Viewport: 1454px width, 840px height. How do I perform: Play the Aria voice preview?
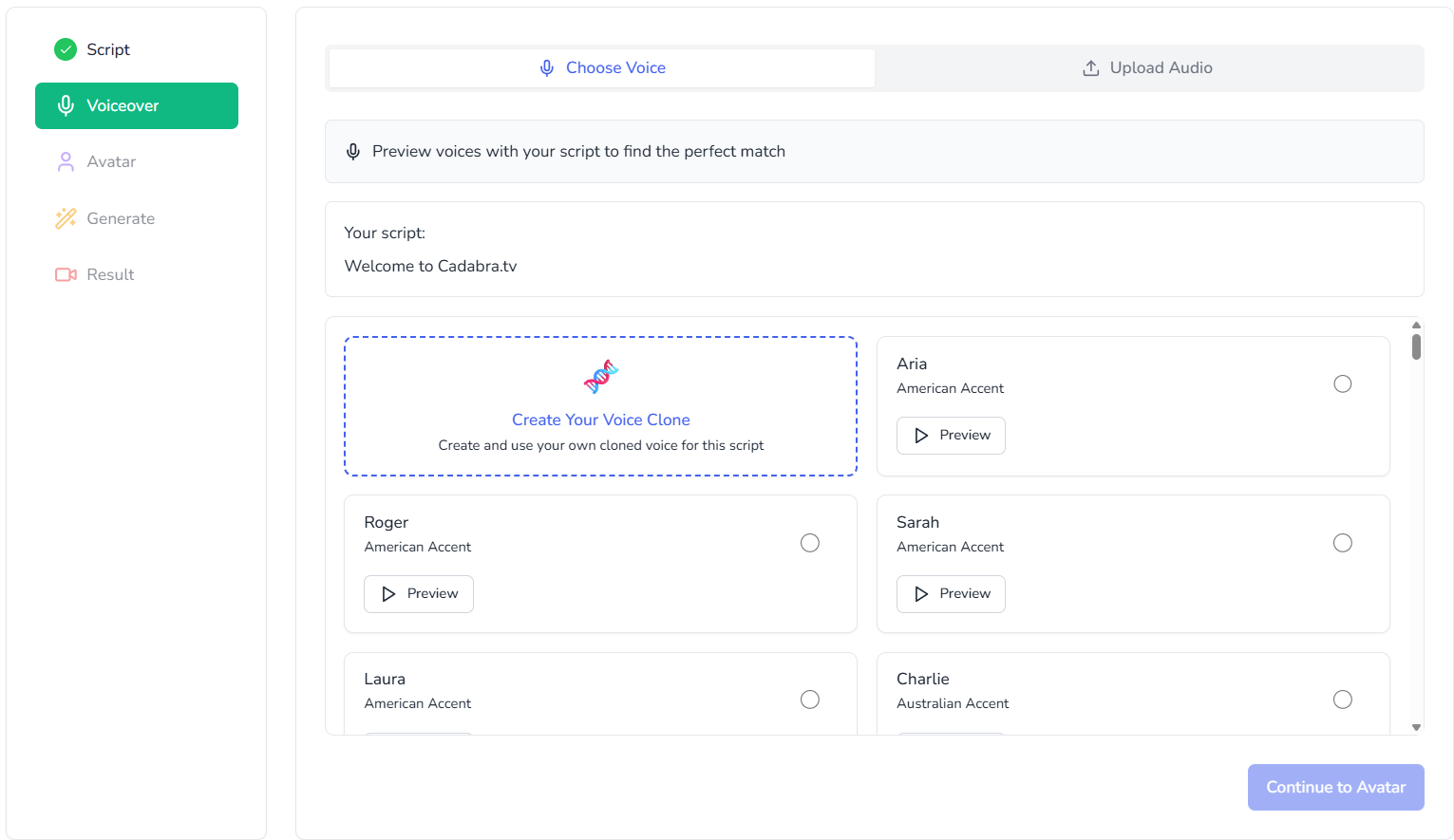[x=951, y=436]
